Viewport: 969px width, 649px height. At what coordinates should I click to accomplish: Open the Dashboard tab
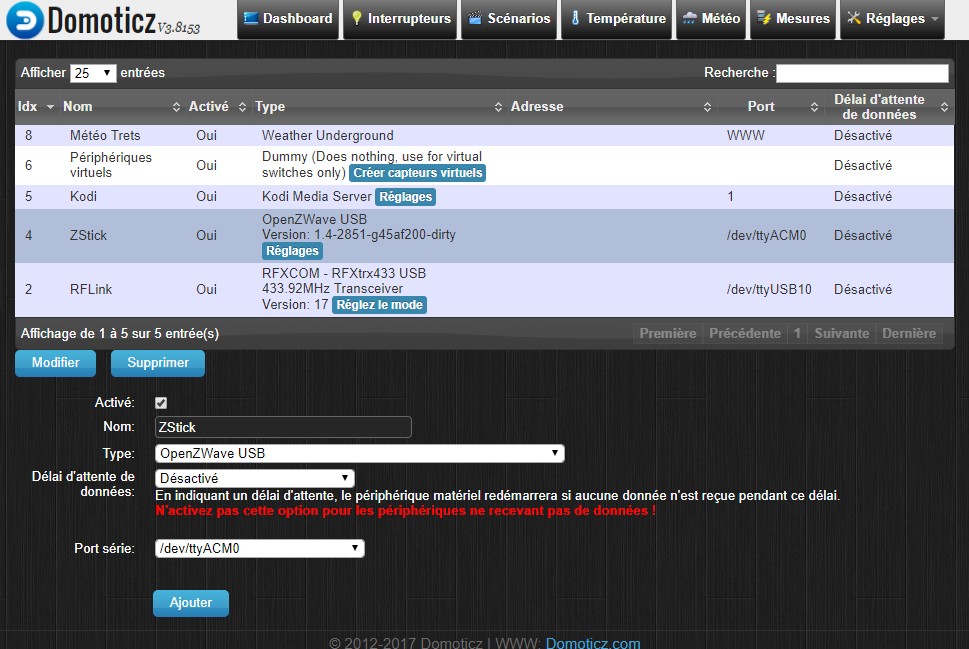tap(288, 19)
